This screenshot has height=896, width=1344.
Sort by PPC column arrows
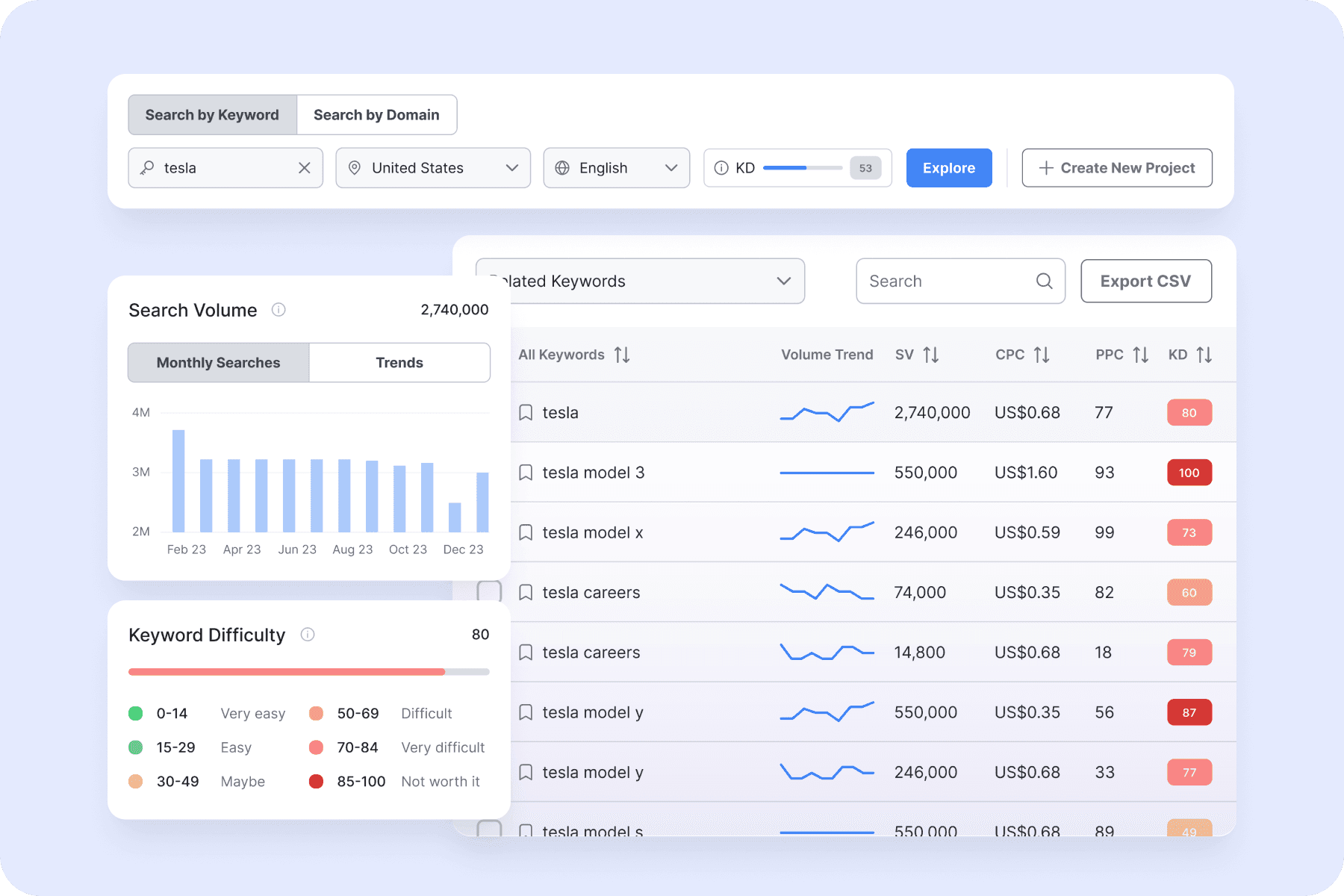[x=1140, y=355]
